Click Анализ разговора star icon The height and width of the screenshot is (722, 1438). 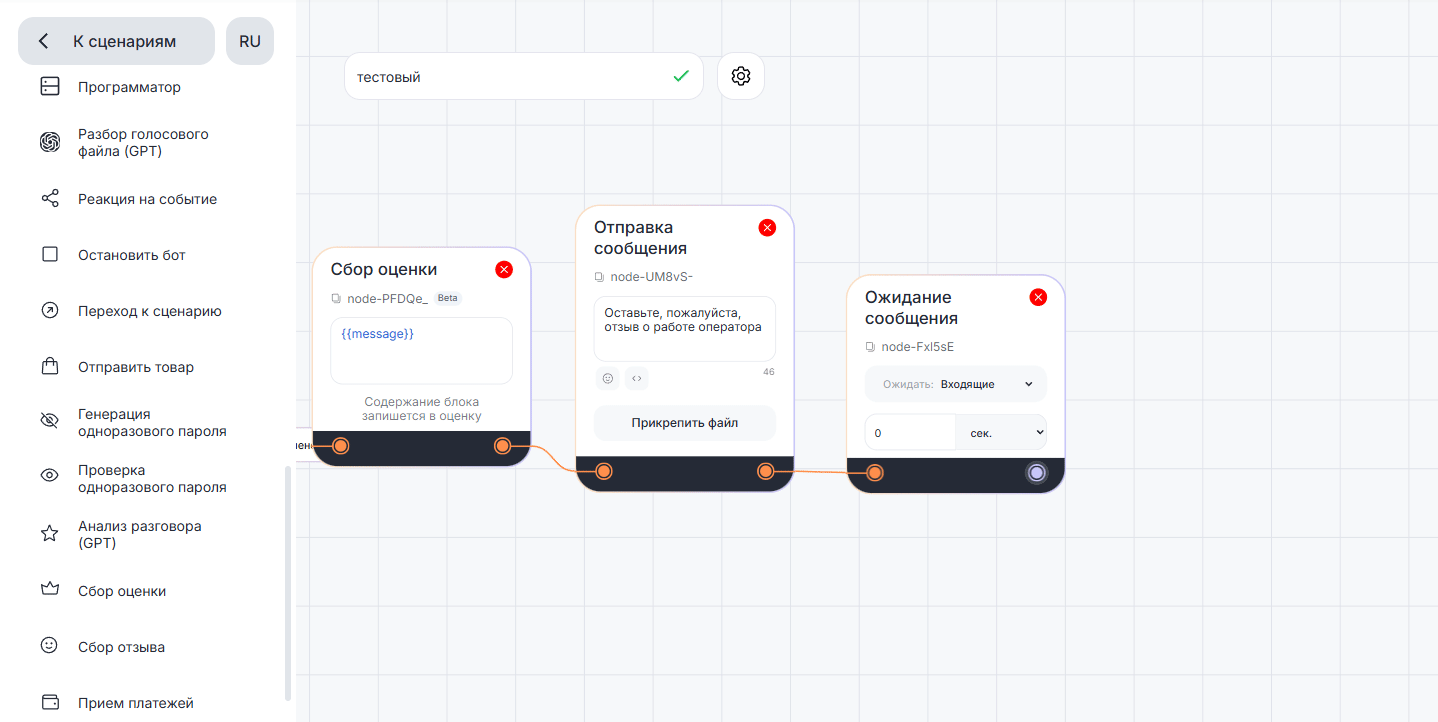[50, 534]
